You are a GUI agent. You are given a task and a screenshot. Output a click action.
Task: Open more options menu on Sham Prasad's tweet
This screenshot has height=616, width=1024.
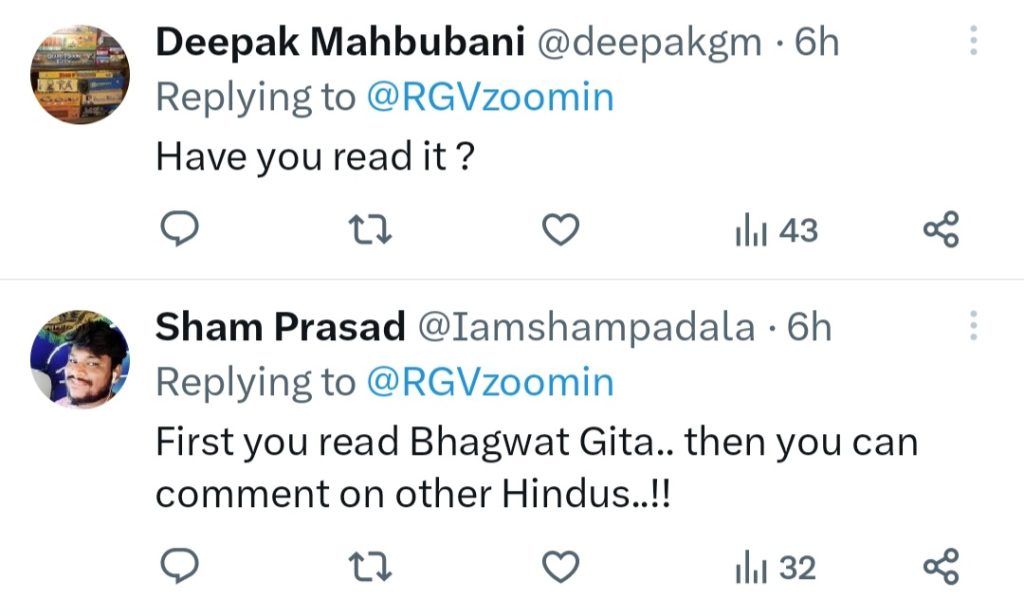[x=975, y=327]
